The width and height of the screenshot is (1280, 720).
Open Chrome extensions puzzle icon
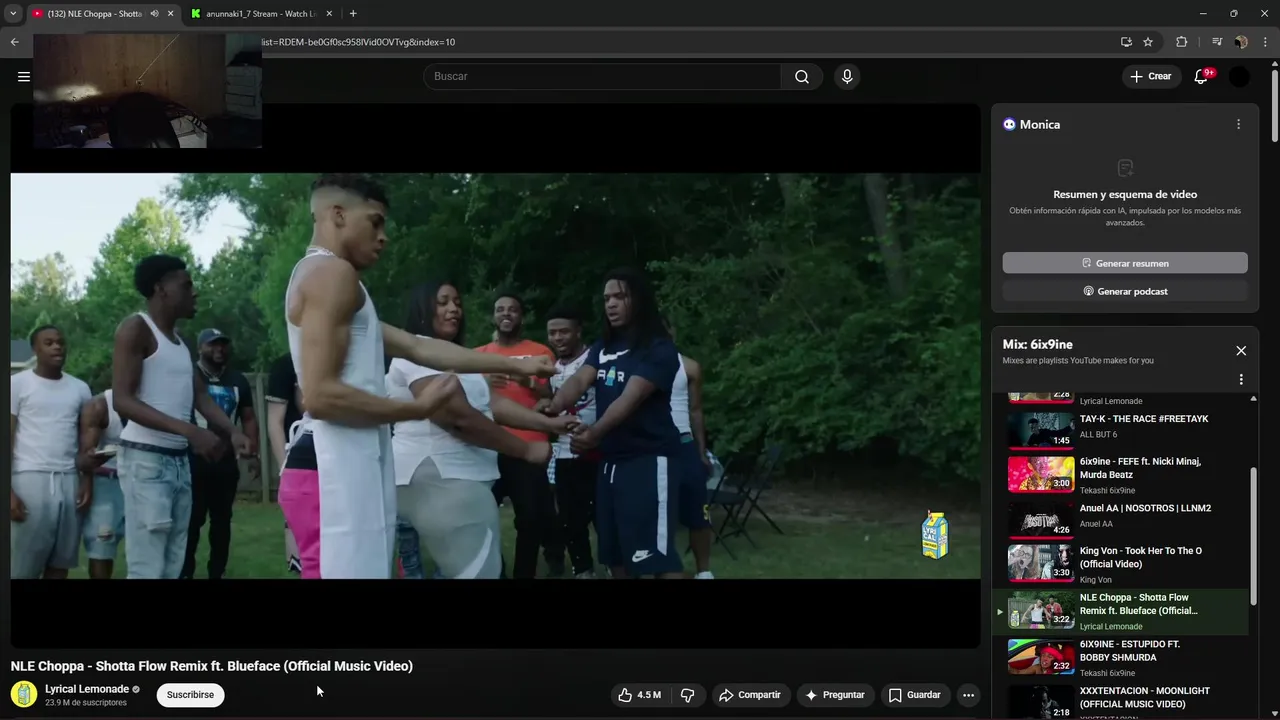pos(1182,42)
